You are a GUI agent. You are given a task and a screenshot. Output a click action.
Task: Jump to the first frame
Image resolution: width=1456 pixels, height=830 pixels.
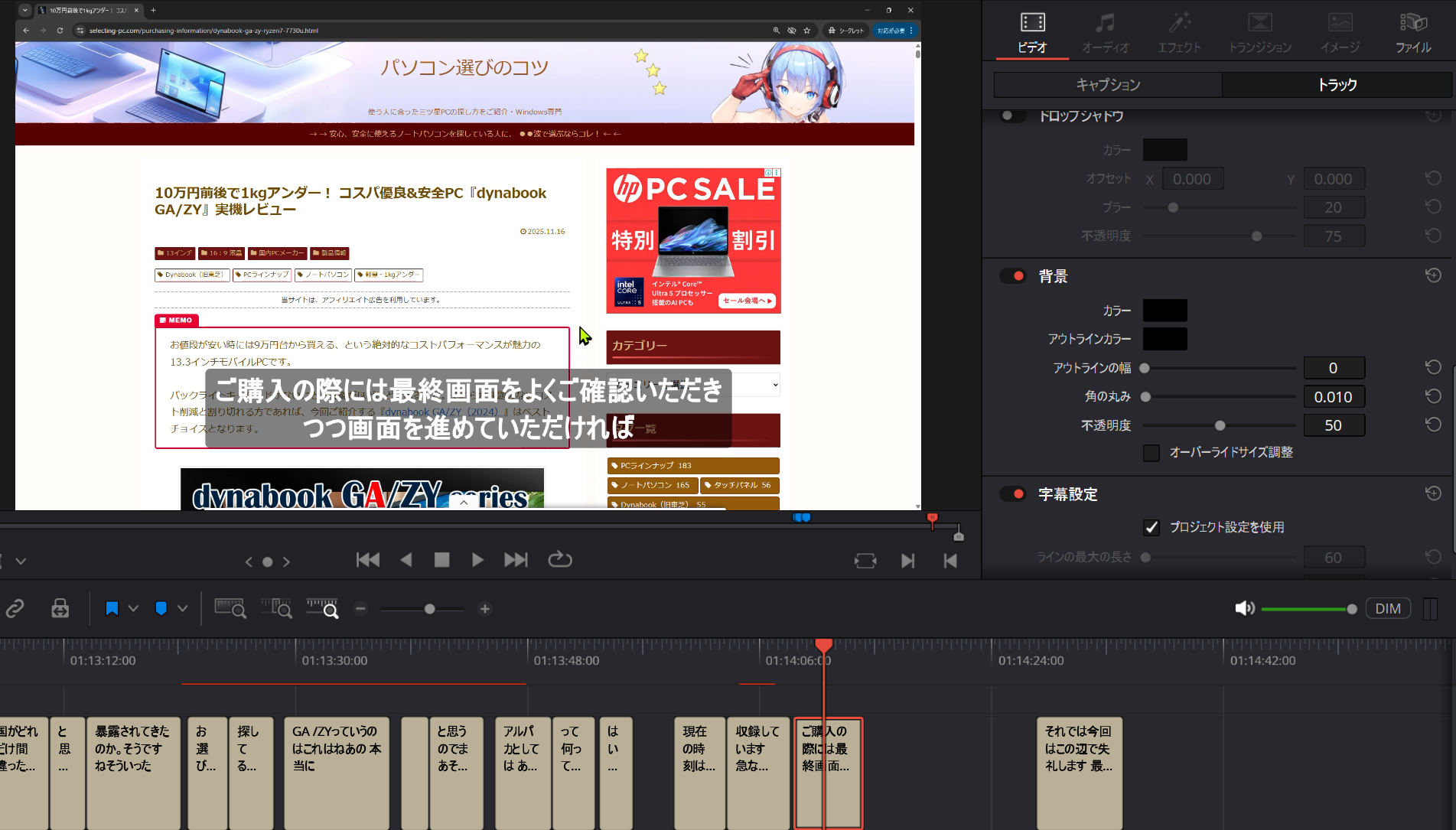tap(367, 560)
